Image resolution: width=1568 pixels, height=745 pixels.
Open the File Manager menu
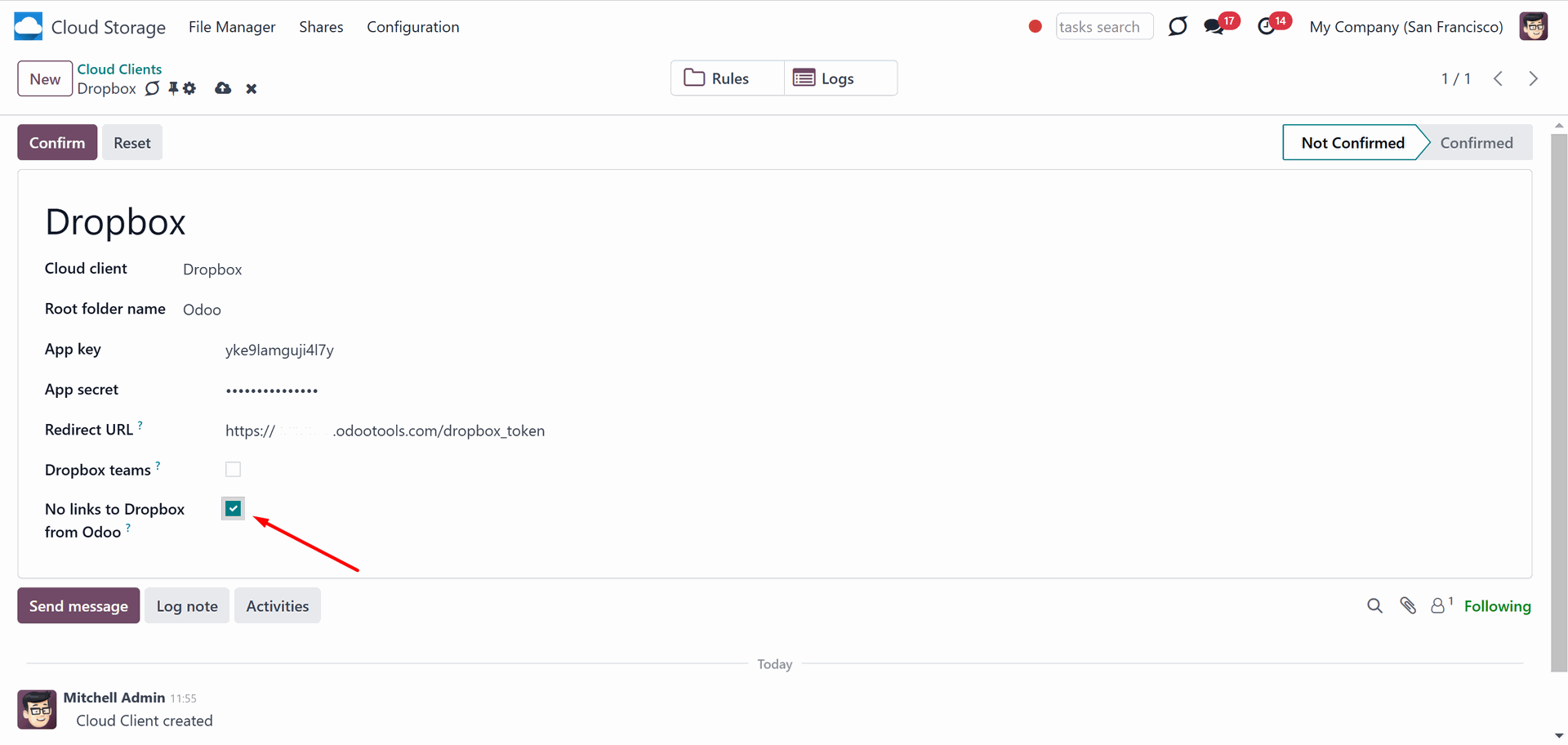tap(232, 27)
